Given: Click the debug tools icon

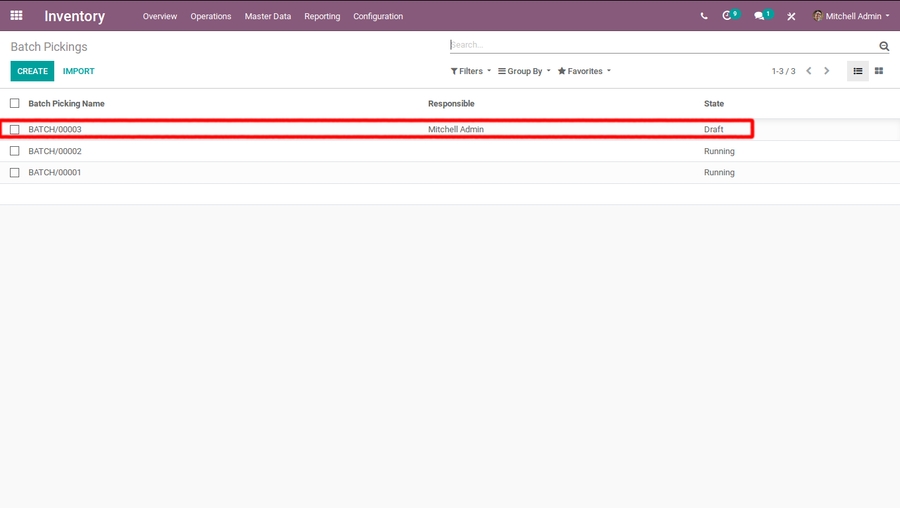Looking at the screenshot, I should click(791, 16).
